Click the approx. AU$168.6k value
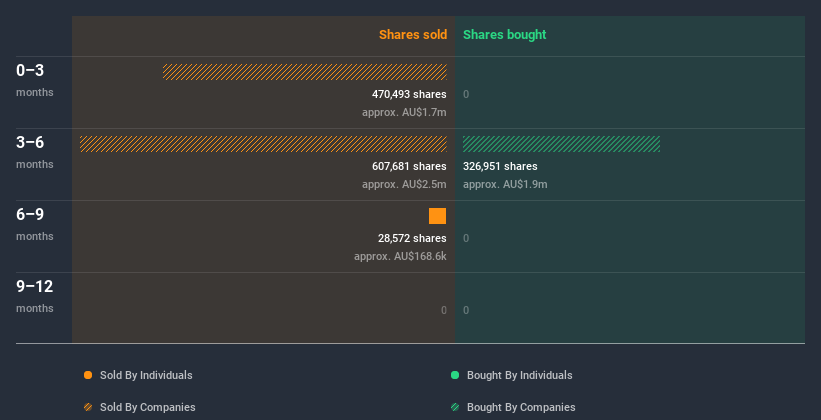Viewport: 821px width, 420px height. tap(400, 257)
